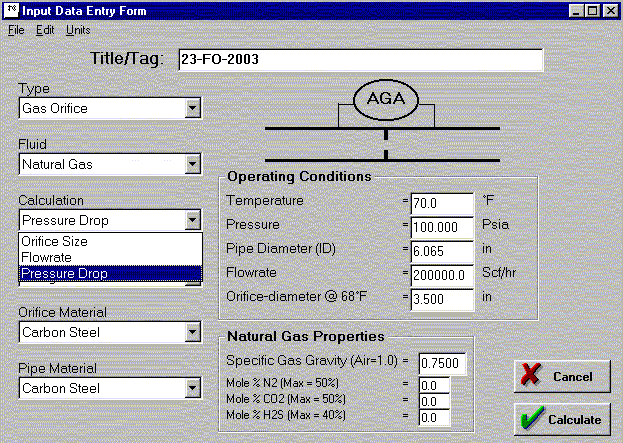Click the red X Cancel icon

point(531,374)
